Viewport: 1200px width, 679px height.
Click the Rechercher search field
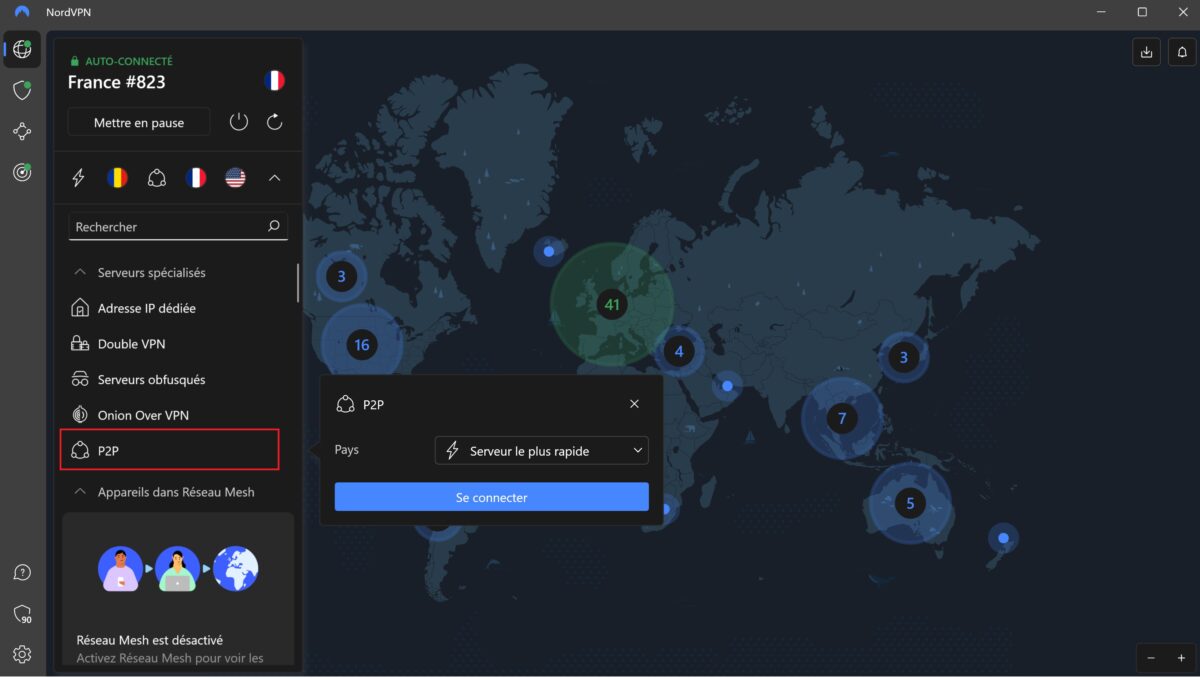(x=178, y=226)
